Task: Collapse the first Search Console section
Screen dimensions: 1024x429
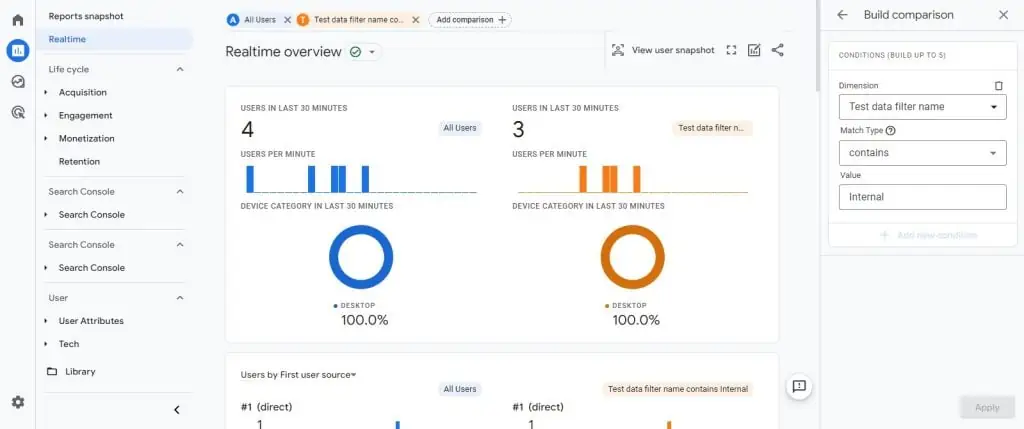Action: click(x=180, y=191)
